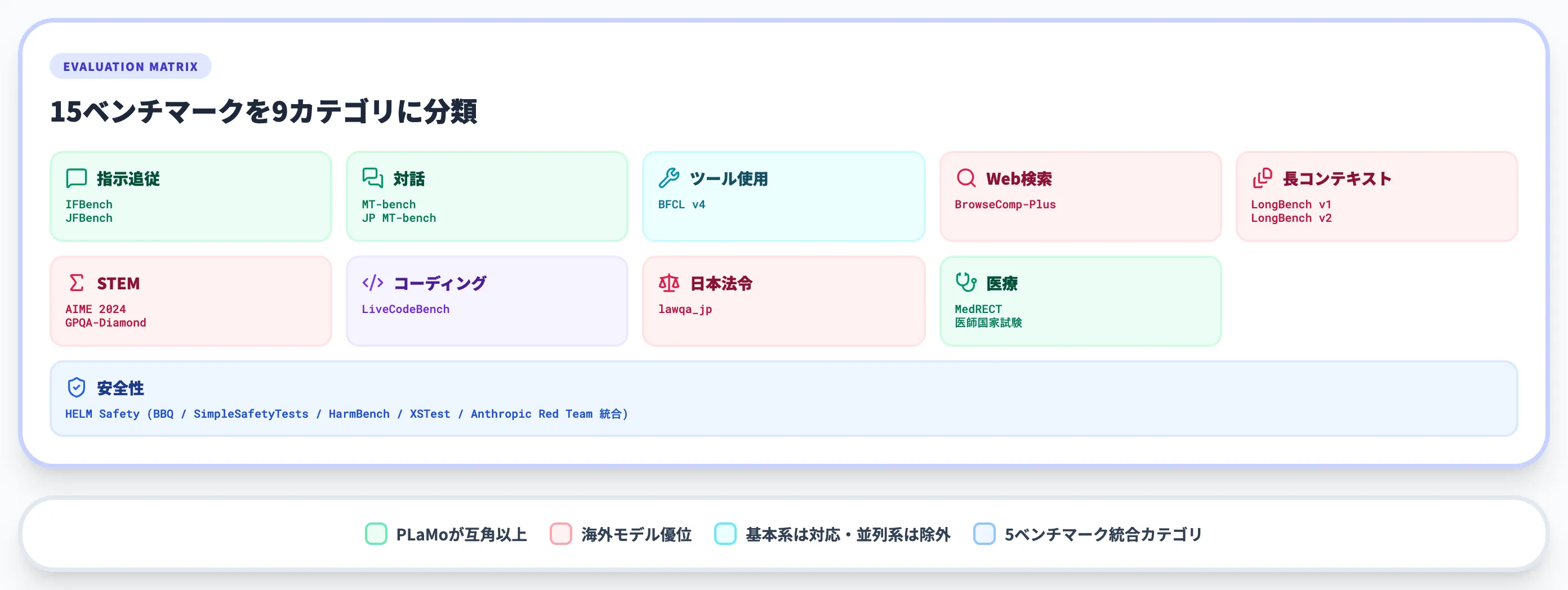This screenshot has height=590, width=1568.
Task: Click the BrowseComp-Plus benchmark name
Action: 1005,204
